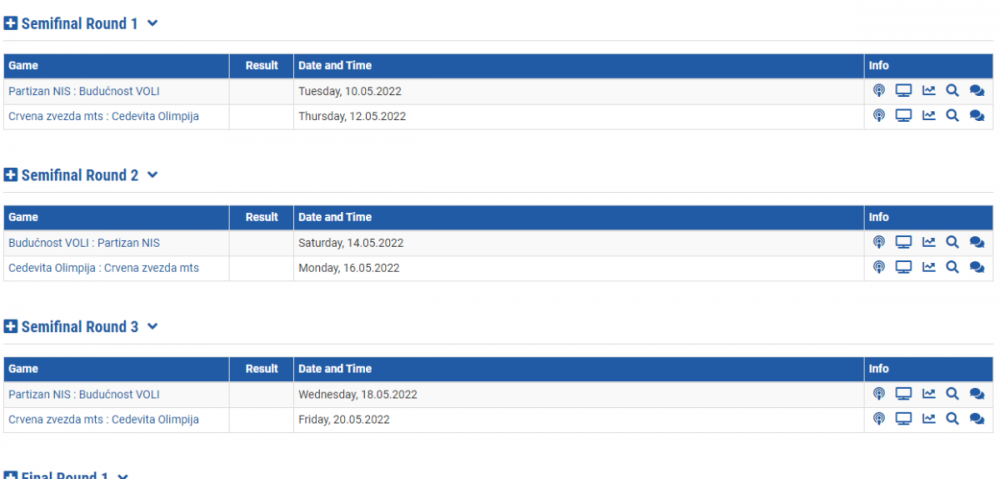Open Partizan NIS : Budućnost VOLI link in Semifinal Round 1
The width and height of the screenshot is (1000, 479).
point(84,91)
